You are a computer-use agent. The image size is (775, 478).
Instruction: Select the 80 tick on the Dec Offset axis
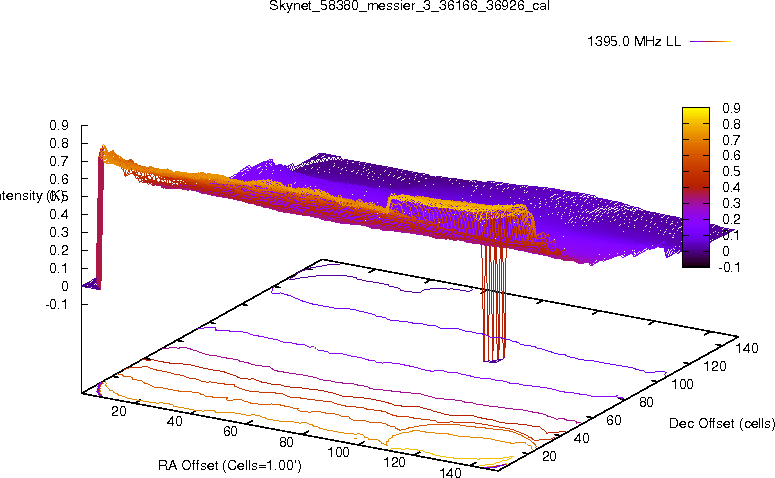646,402
